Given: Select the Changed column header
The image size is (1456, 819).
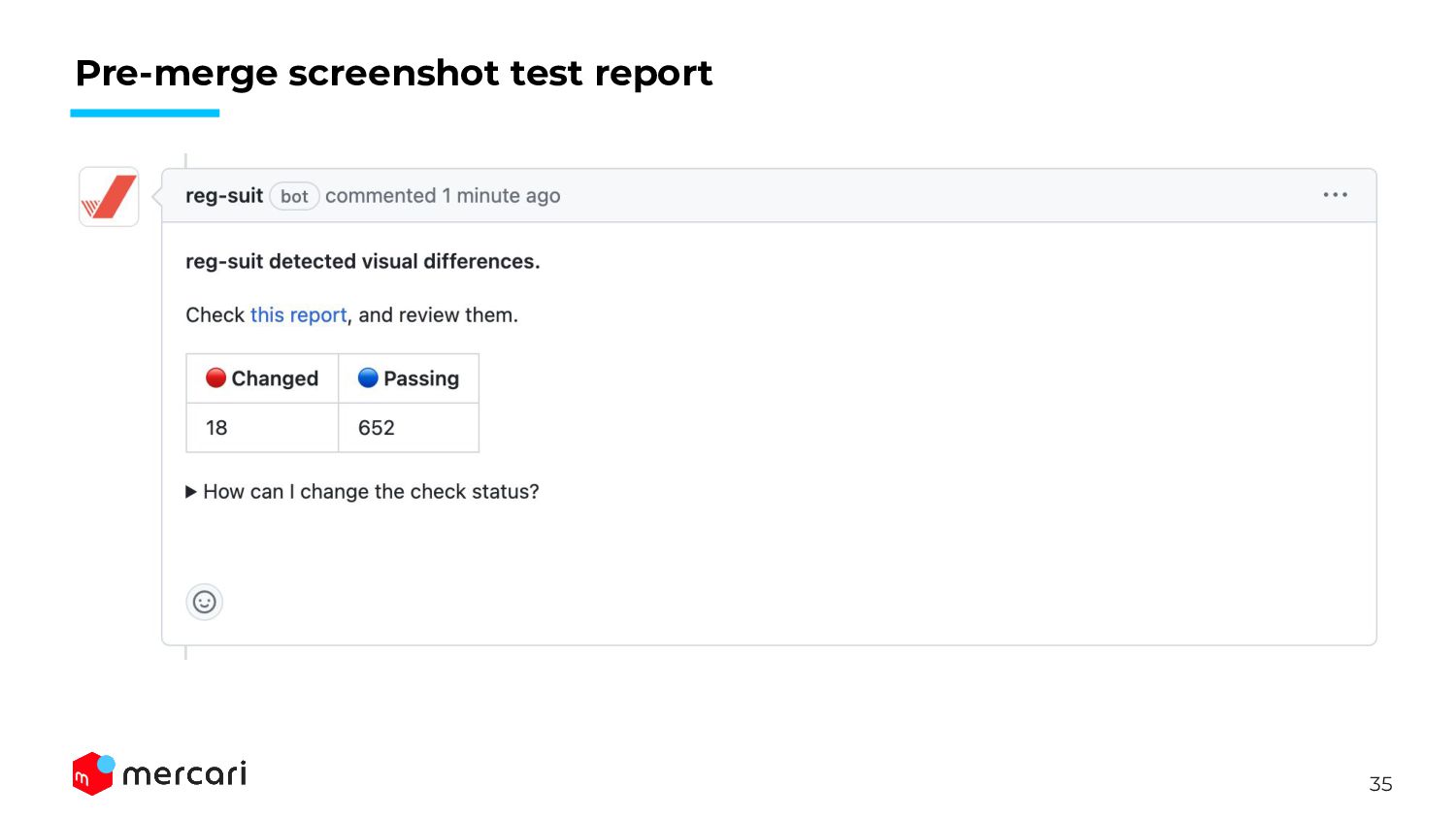Looking at the screenshot, I should [x=262, y=378].
